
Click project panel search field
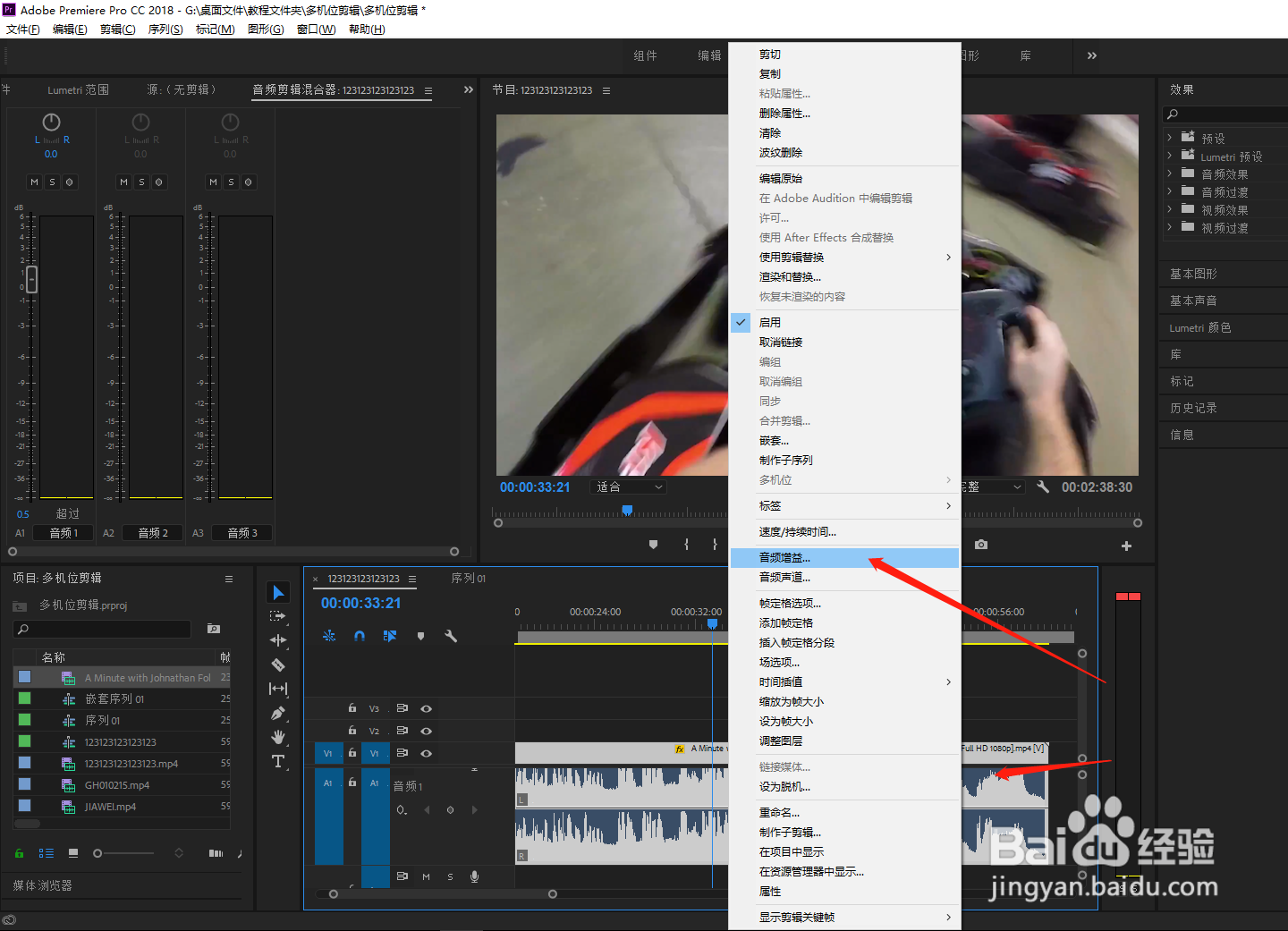tap(102, 629)
